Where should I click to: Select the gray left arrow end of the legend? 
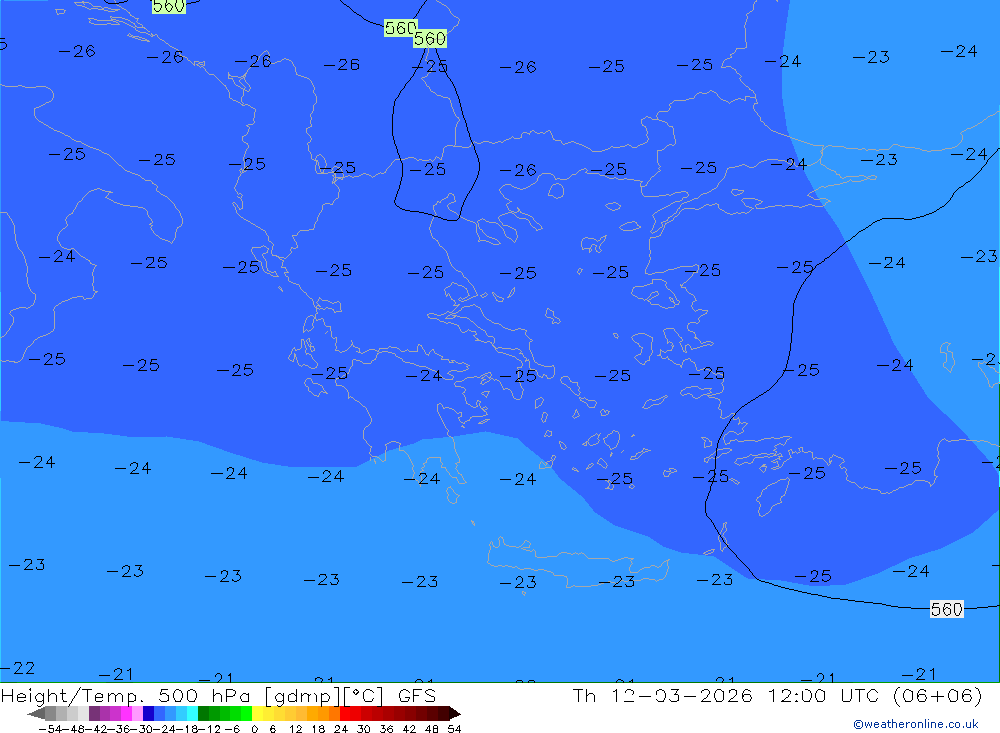[36, 713]
